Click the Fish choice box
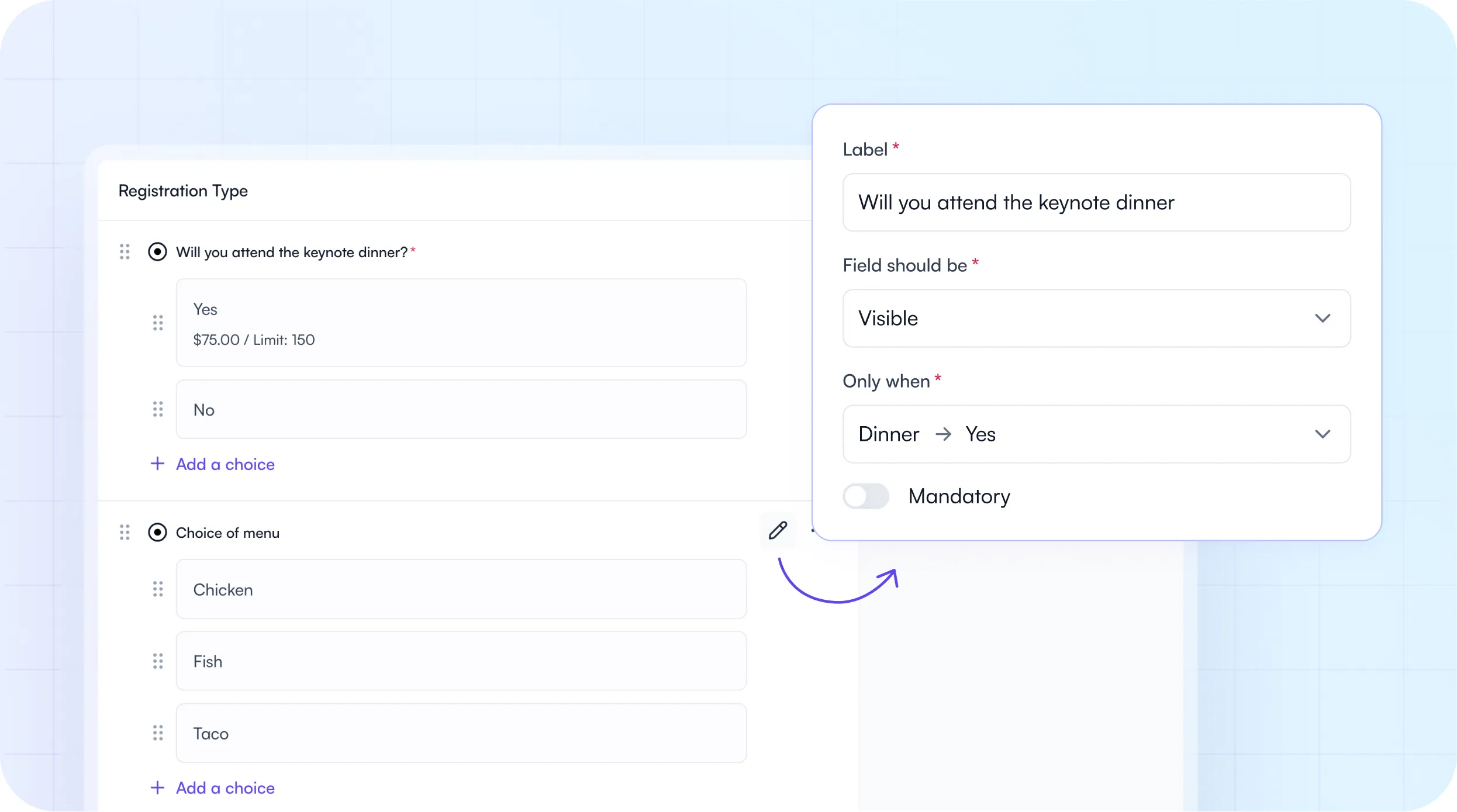Screen dimensions: 1457x812 pos(461,661)
